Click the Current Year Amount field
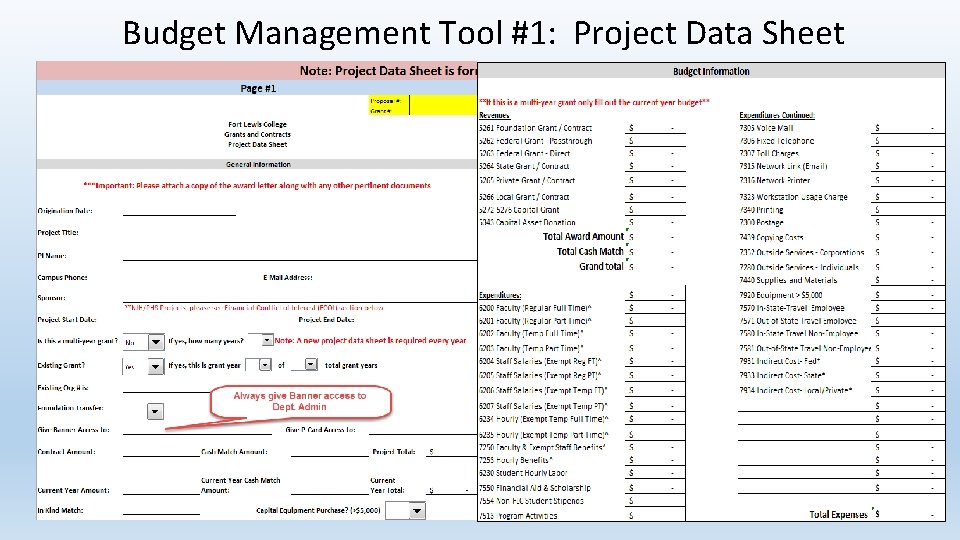 coord(161,489)
